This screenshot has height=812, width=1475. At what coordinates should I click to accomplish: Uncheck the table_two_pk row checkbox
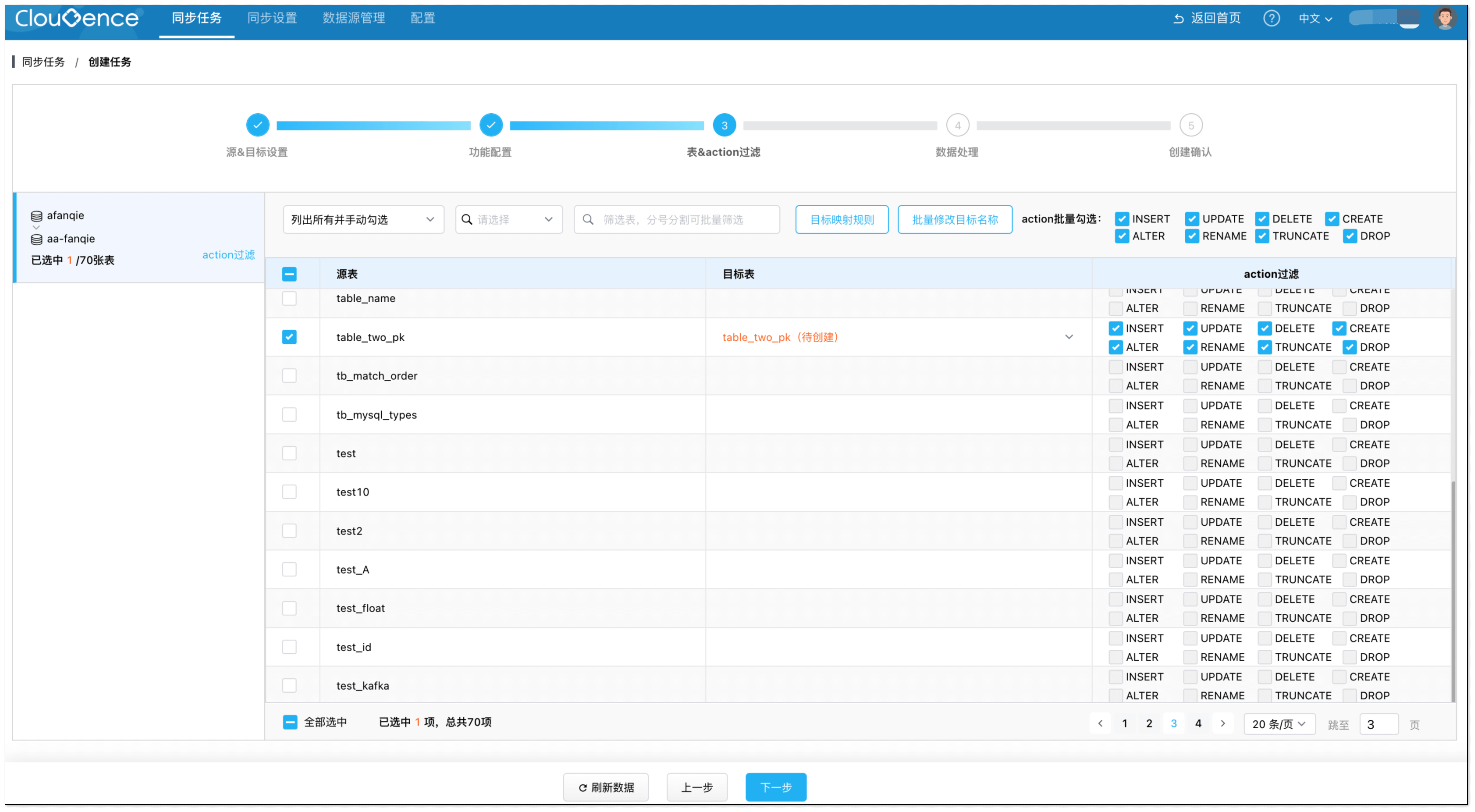[x=289, y=337]
